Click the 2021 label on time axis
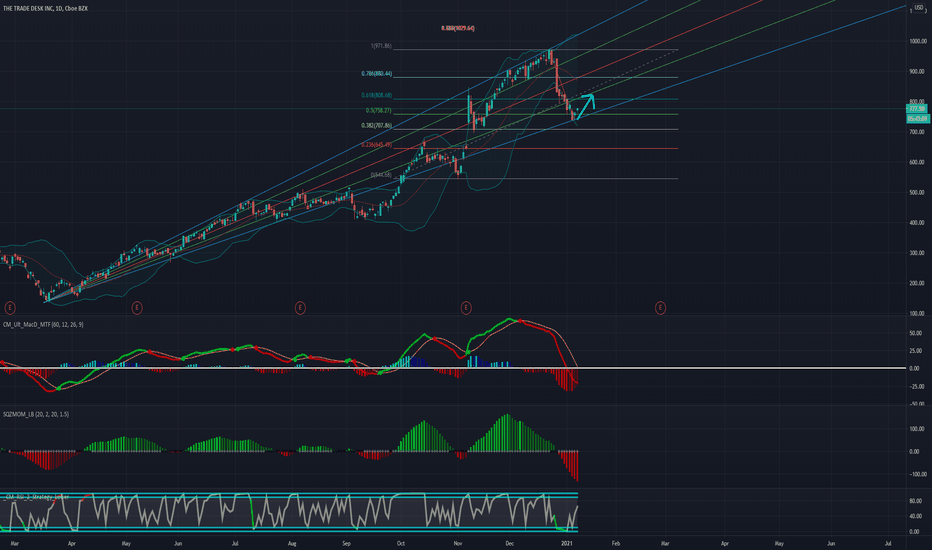932x550 pixels. point(567,543)
